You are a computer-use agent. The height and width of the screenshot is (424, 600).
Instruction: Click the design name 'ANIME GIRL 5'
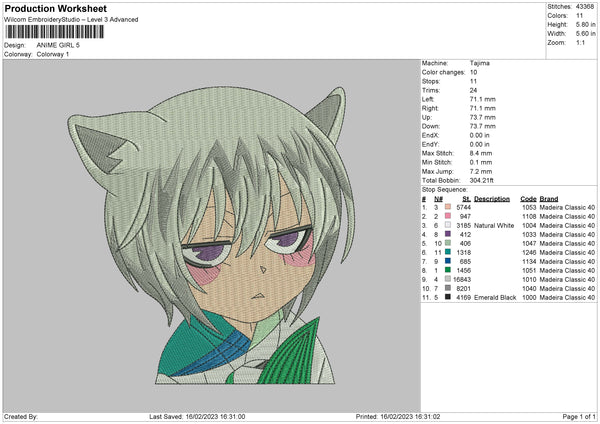58,45
